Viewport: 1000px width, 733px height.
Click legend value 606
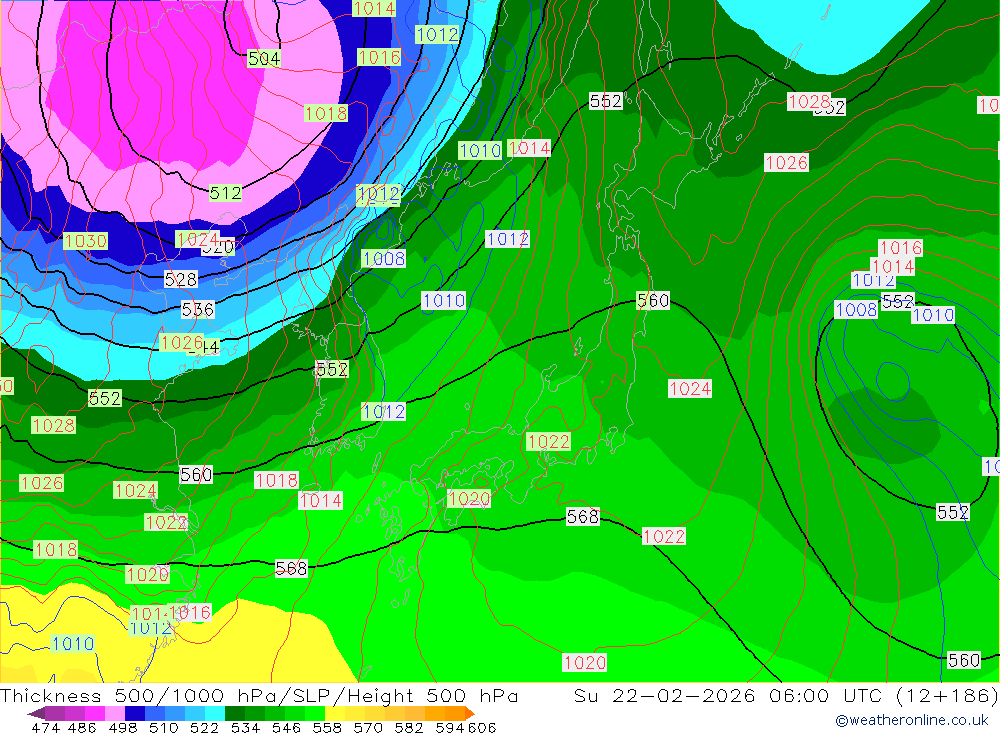482,727
